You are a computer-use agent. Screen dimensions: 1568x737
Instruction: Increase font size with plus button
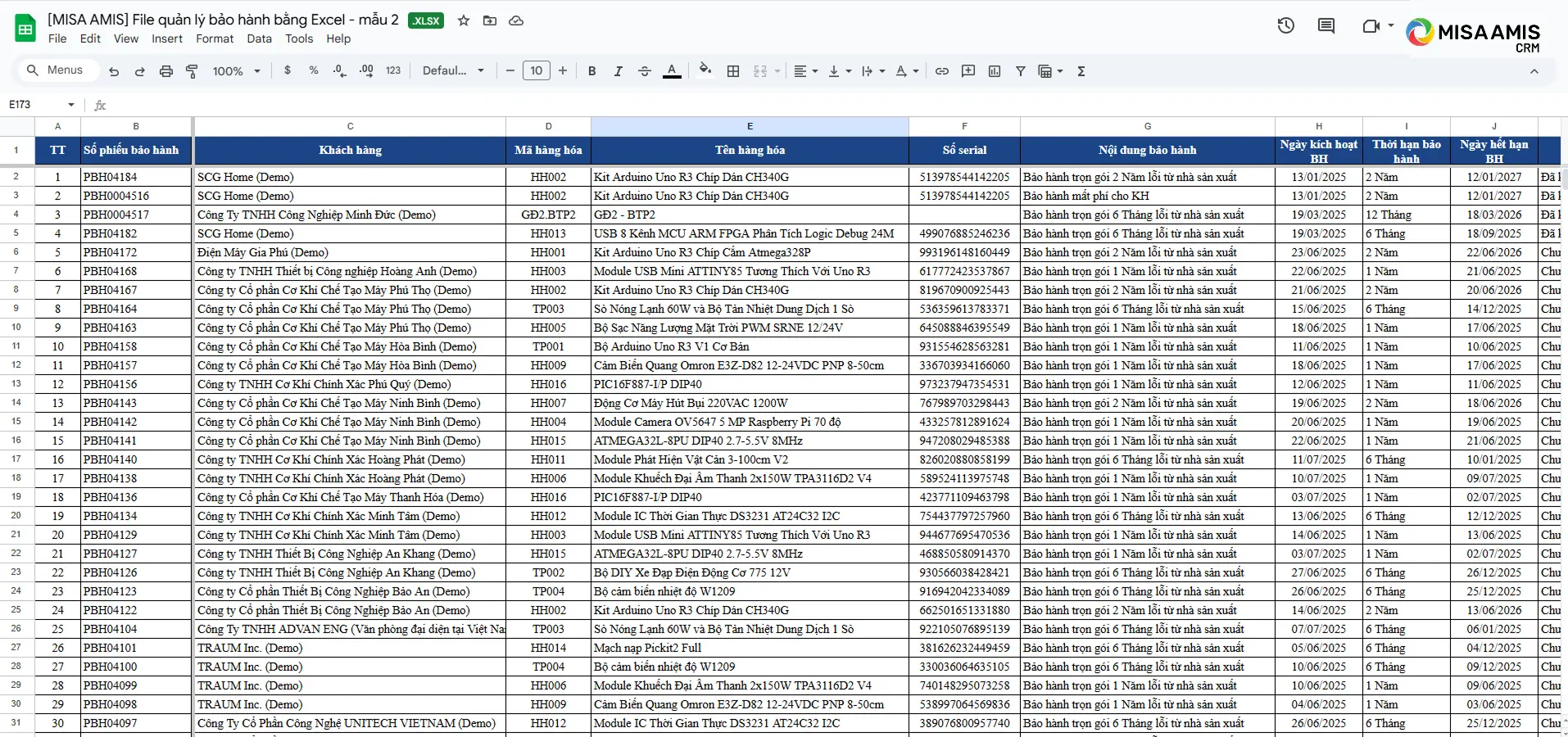pyautogui.click(x=563, y=71)
